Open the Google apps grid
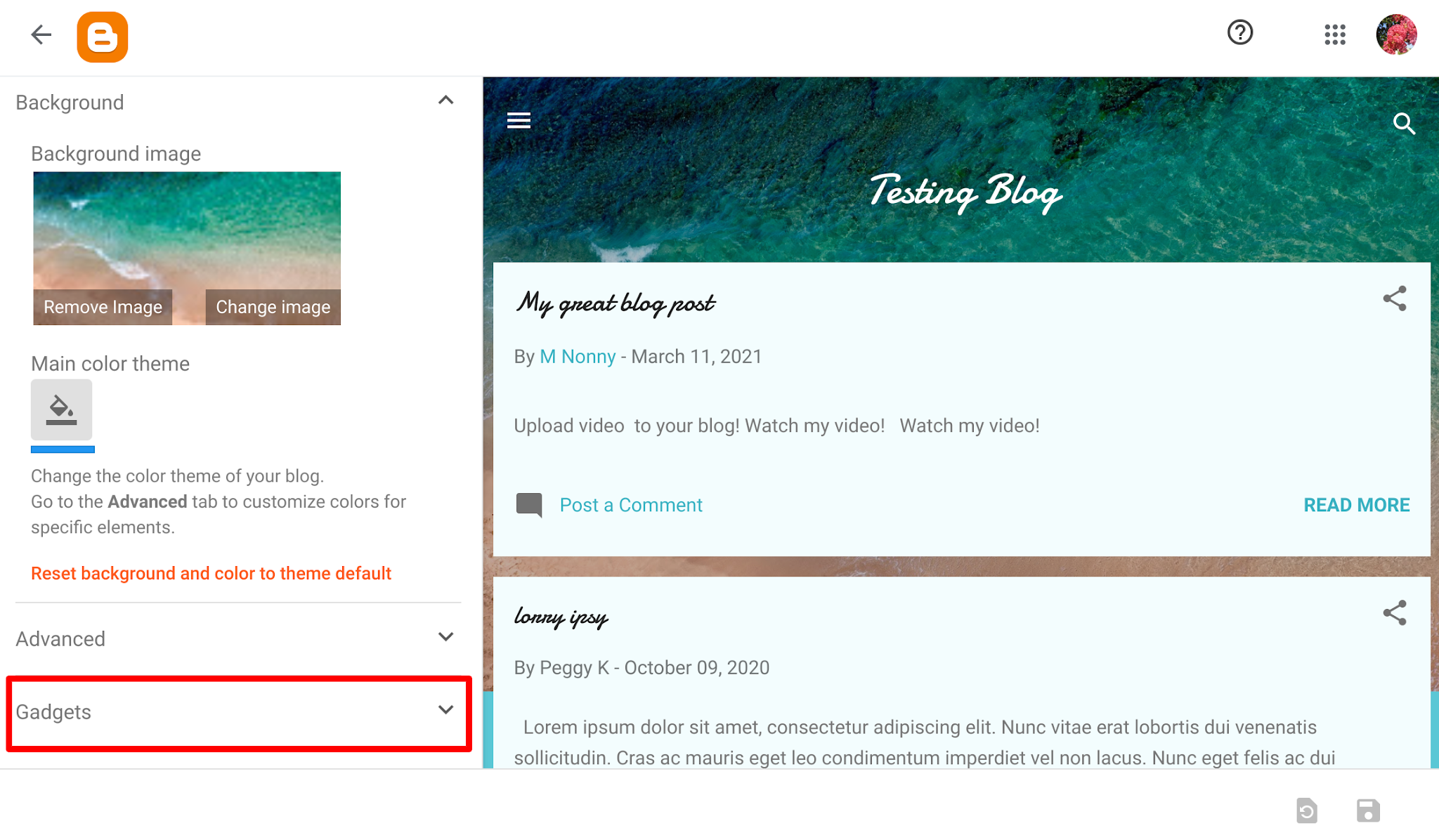Screen dimensions: 1439x840 (x=1334, y=34)
